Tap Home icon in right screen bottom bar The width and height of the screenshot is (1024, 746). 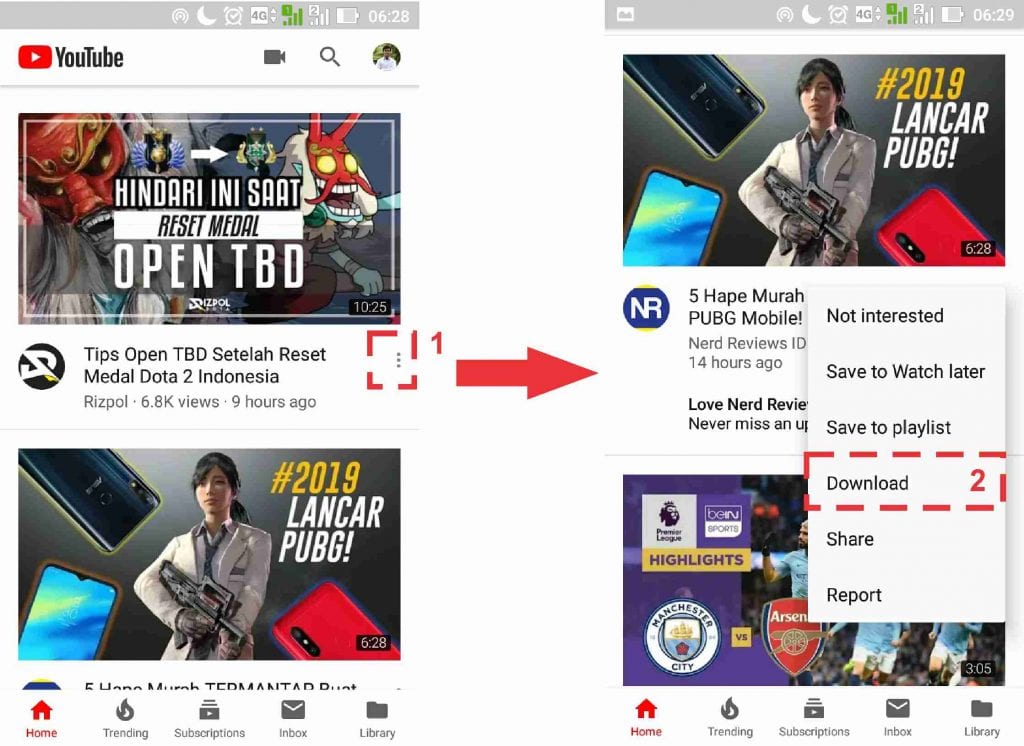[646, 709]
